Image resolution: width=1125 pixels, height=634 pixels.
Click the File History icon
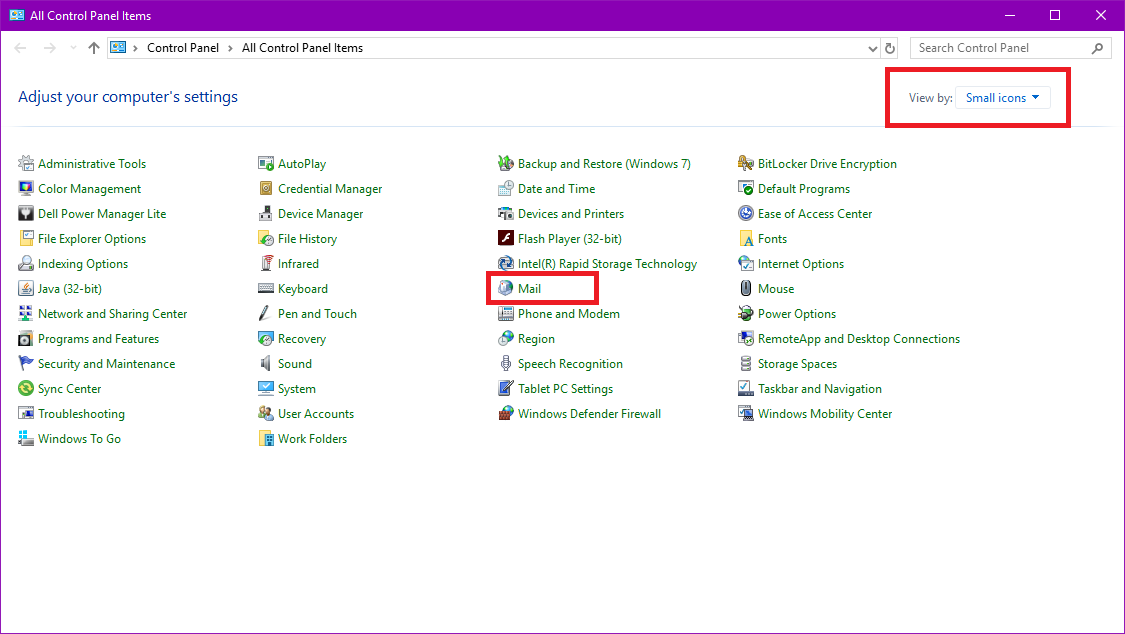click(x=266, y=239)
